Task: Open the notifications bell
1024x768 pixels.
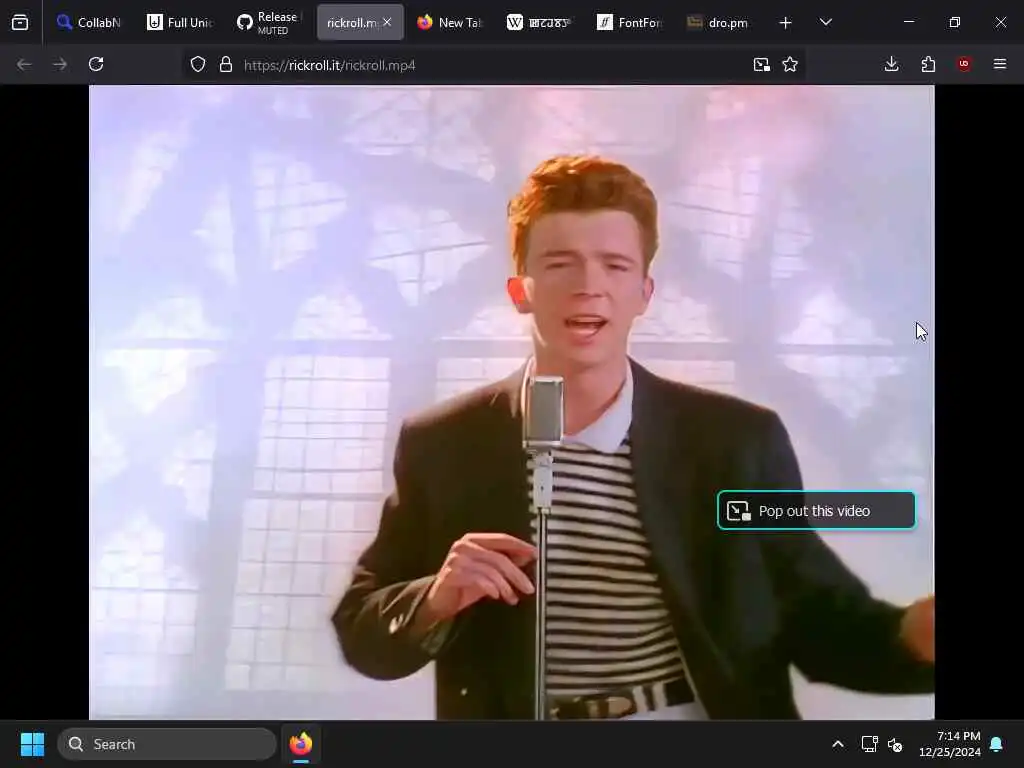Action: [x=997, y=744]
